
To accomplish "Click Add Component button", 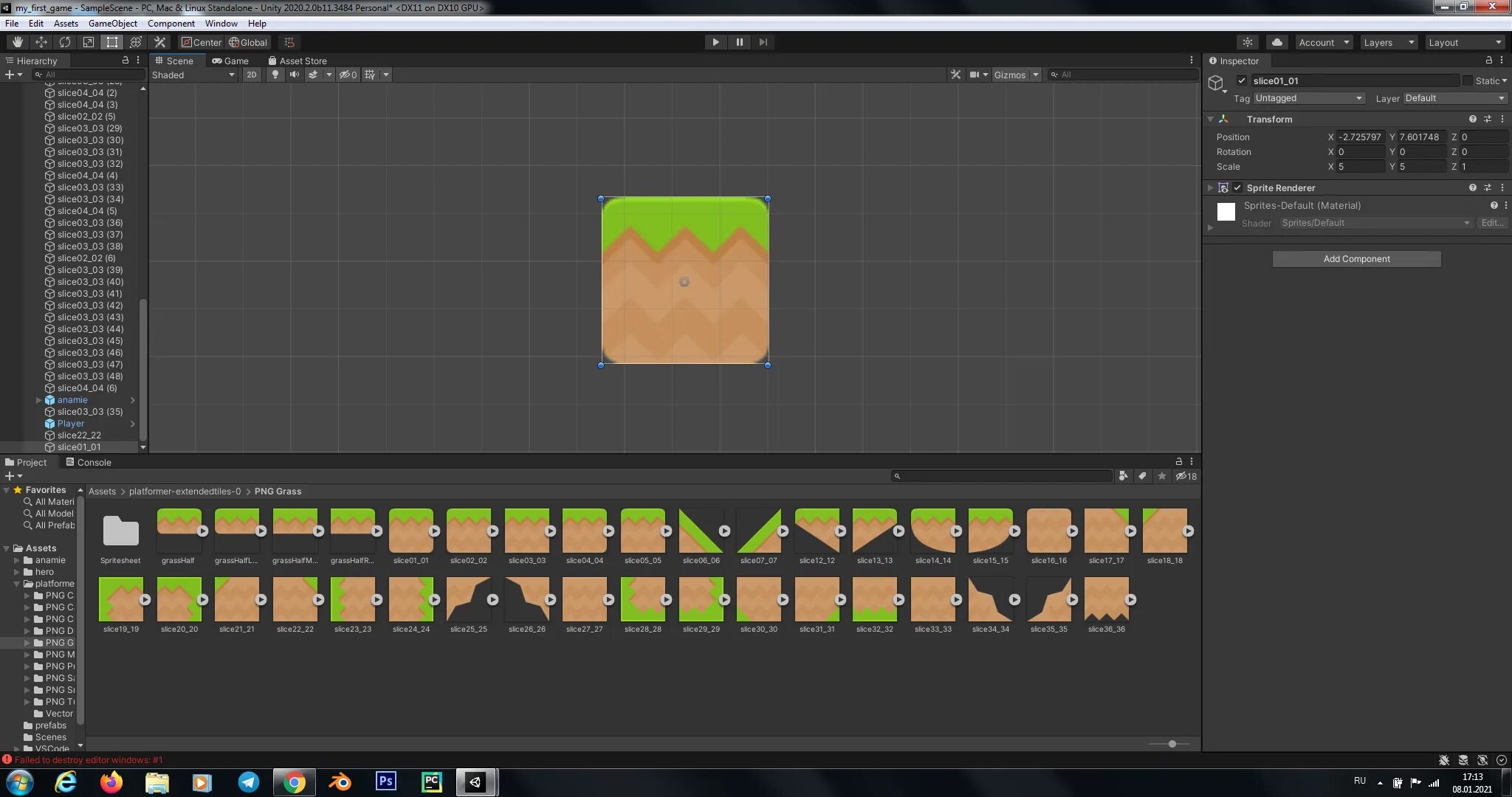I will (x=1356, y=259).
